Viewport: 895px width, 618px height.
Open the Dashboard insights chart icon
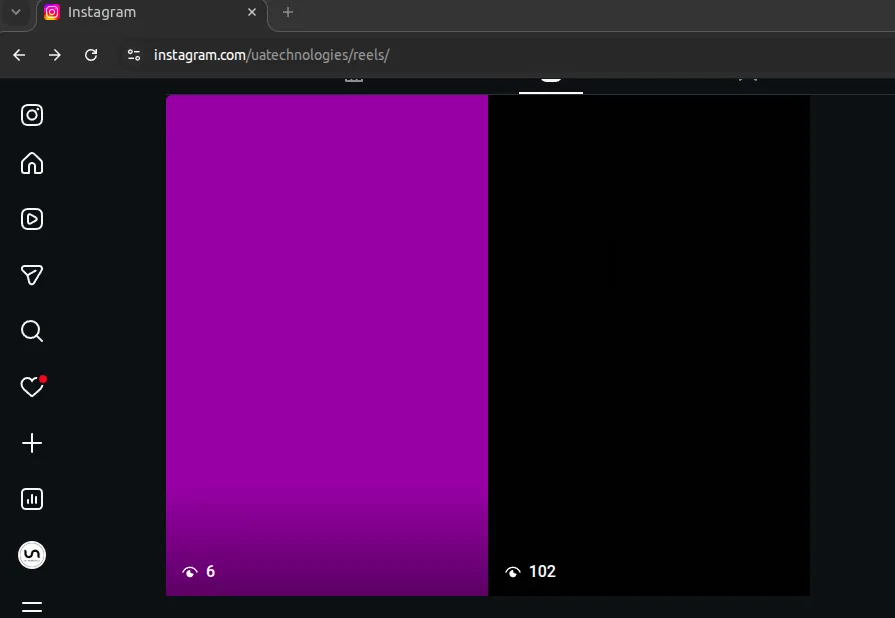click(x=32, y=499)
